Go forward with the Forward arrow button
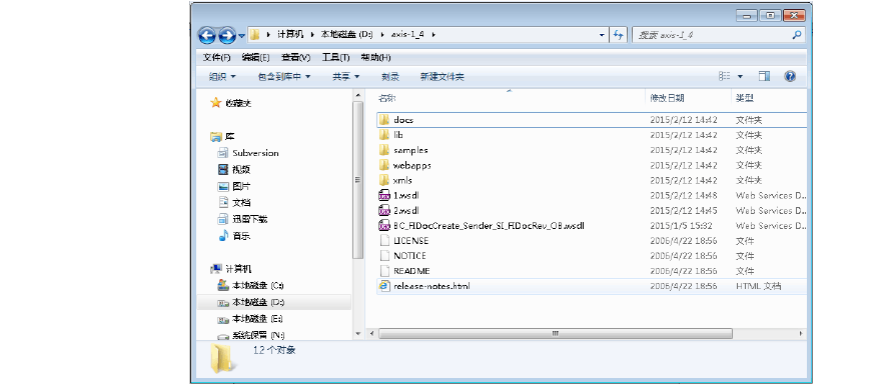The height and width of the screenshot is (384, 893). (227, 35)
